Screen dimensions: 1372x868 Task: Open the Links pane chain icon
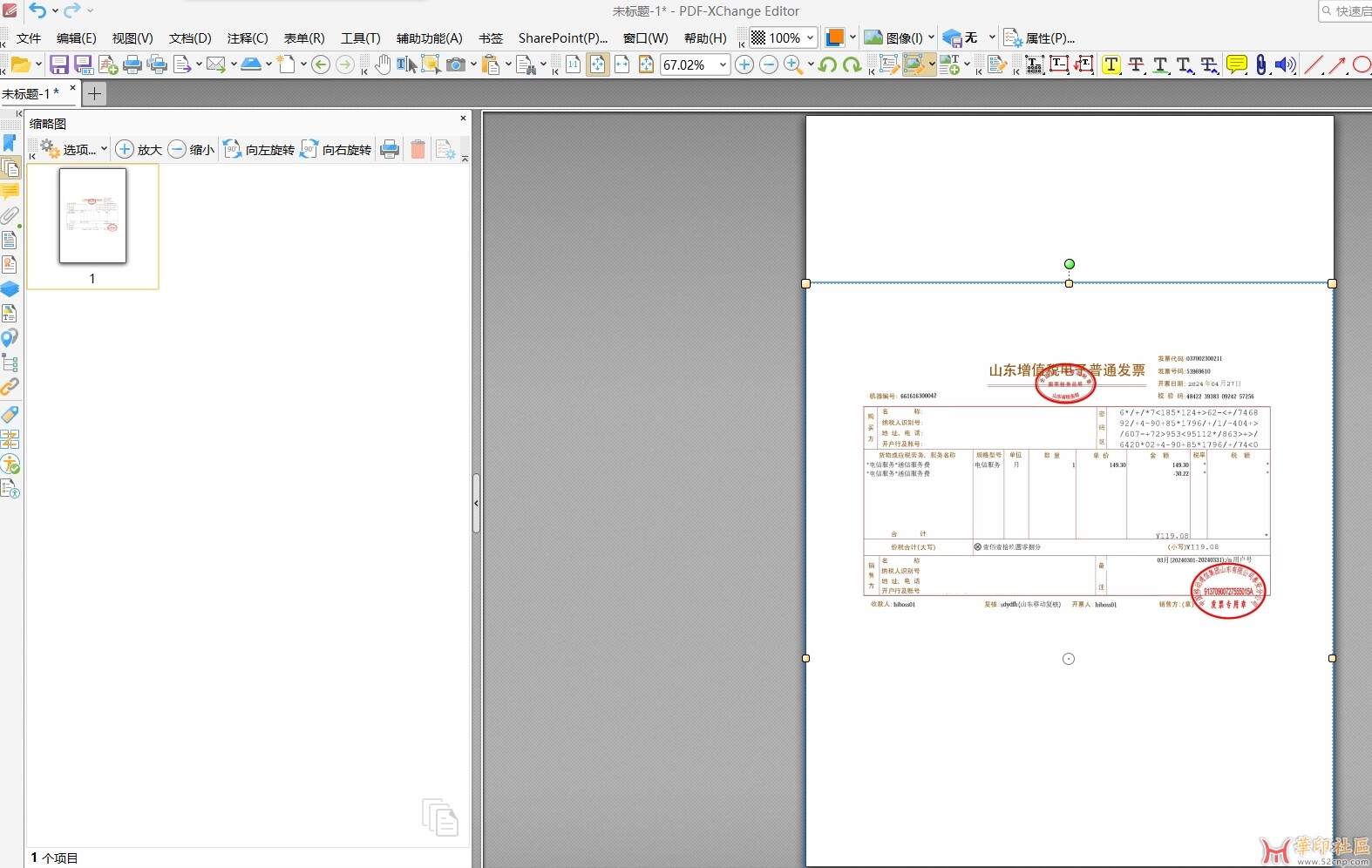(10, 386)
